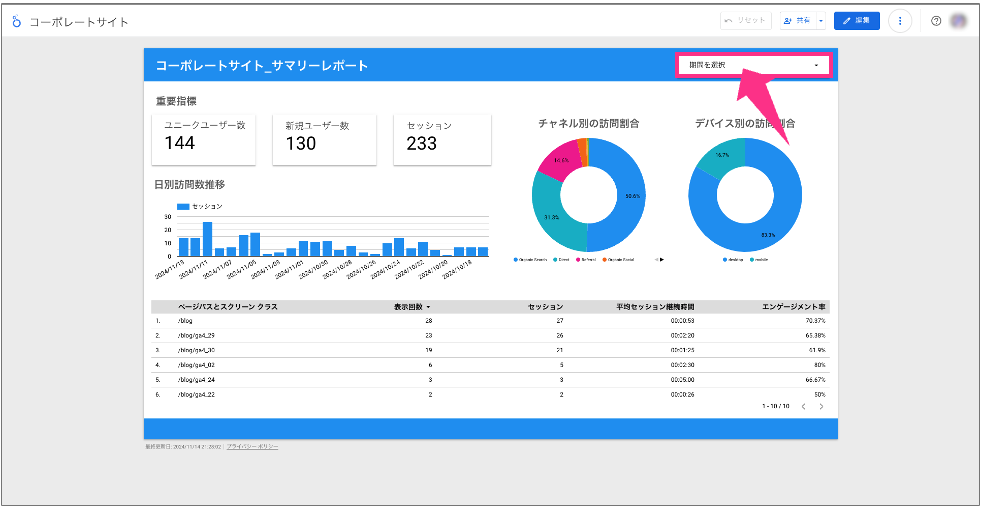Go to next table page chevron
Screen dimensions: 983x511
[821, 407]
